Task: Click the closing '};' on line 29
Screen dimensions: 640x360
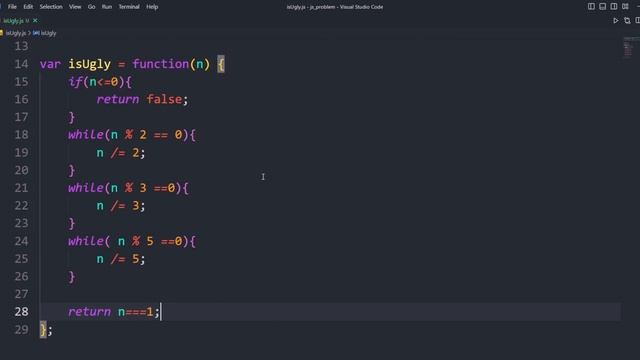Action: tap(46, 330)
